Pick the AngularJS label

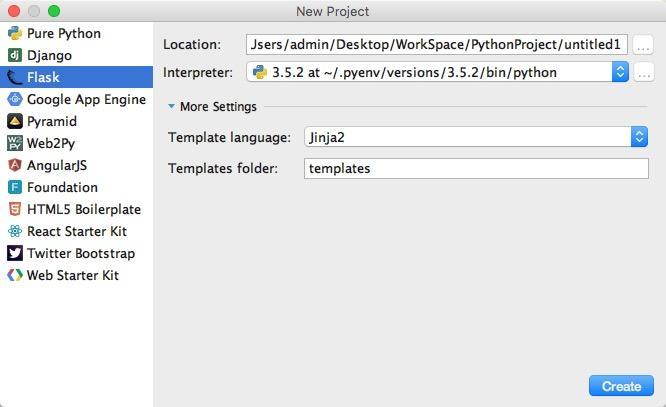[x=57, y=165]
